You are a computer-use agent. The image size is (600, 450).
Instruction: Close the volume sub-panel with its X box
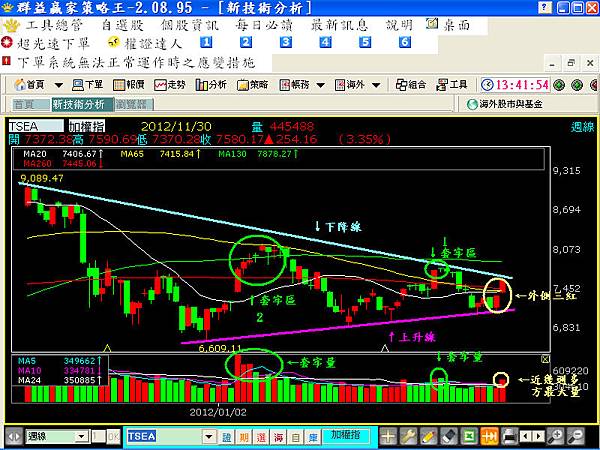point(545,359)
